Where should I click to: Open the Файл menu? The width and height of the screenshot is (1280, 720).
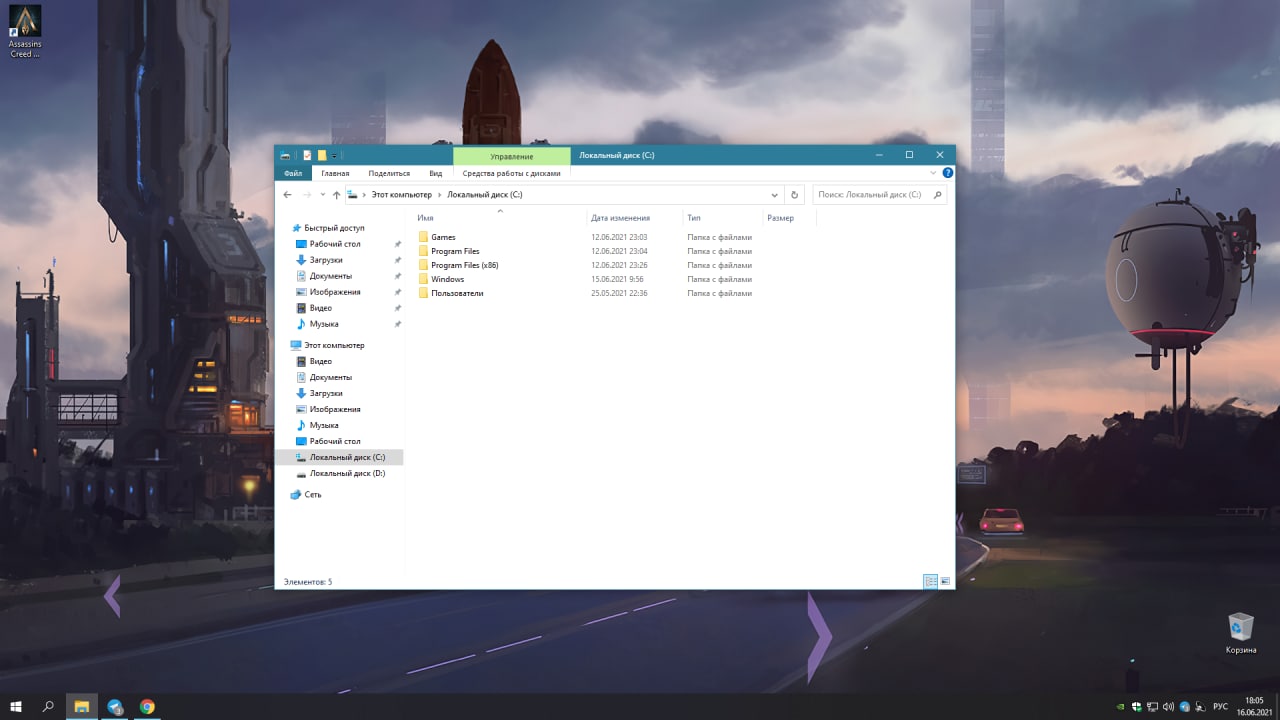(293, 173)
